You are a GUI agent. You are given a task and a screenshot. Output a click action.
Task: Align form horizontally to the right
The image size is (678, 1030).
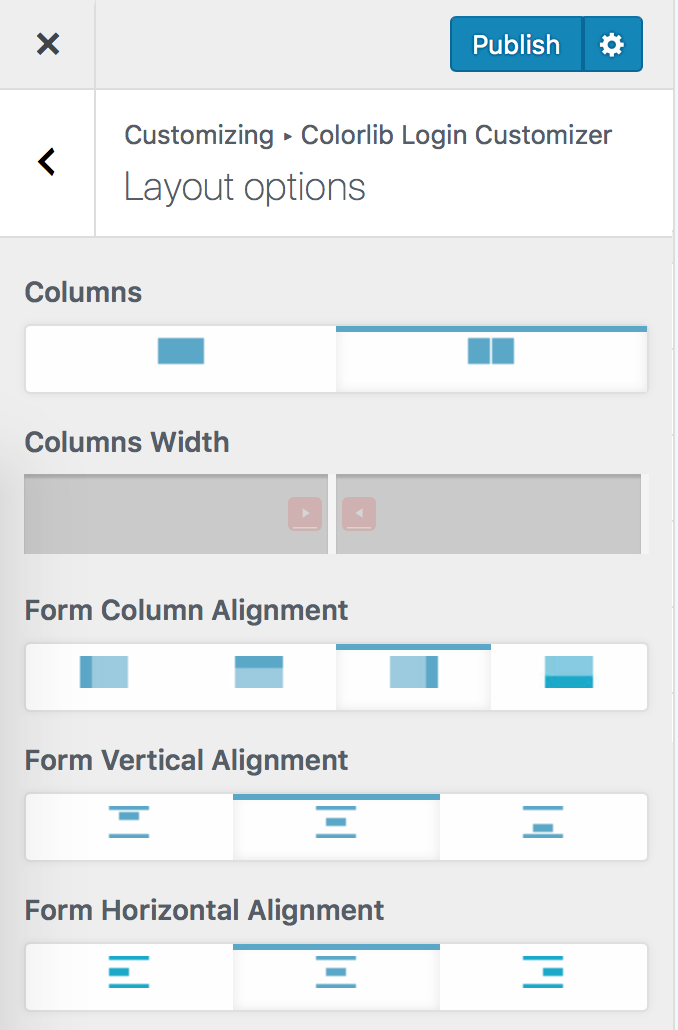tap(542, 977)
